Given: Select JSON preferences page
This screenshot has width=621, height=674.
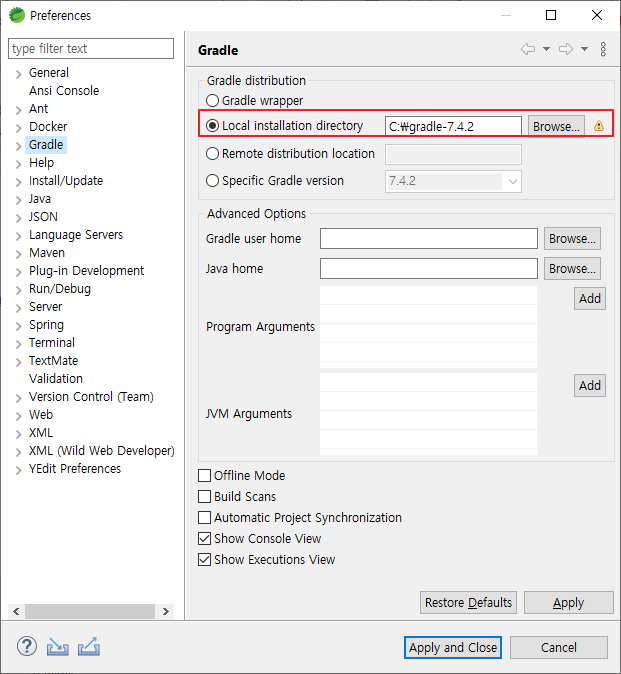Looking at the screenshot, I should pyautogui.click(x=43, y=217).
